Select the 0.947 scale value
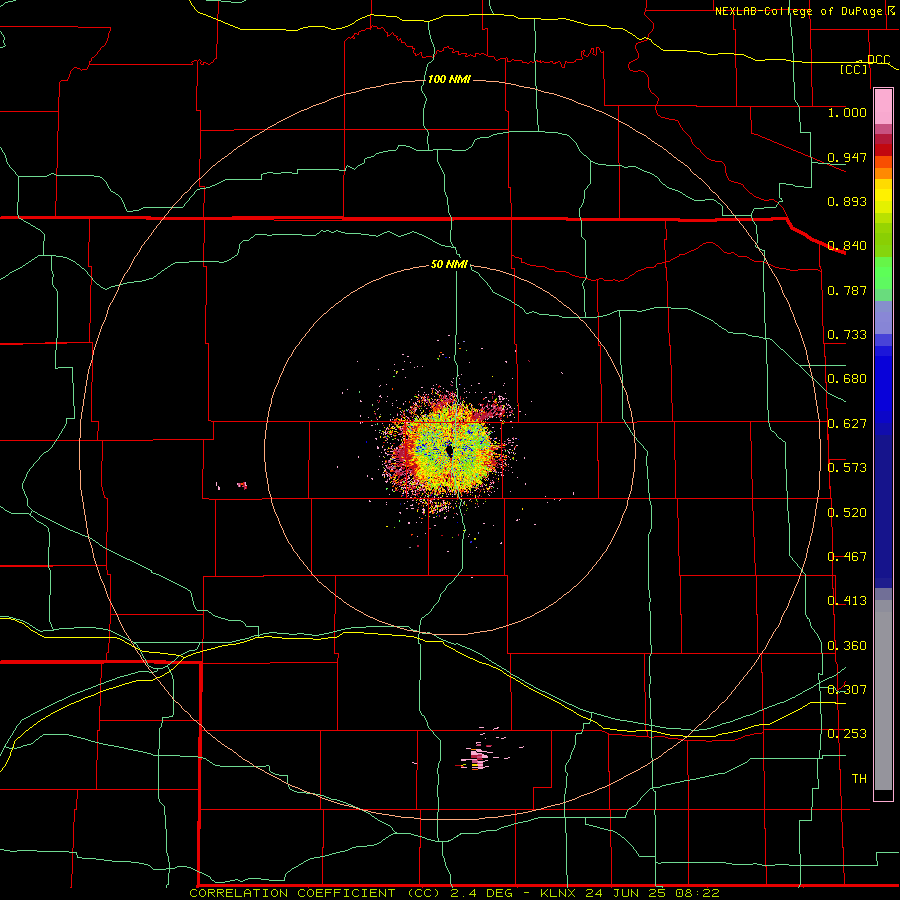Screen dimensions: 900x900 tap(847, 157)
